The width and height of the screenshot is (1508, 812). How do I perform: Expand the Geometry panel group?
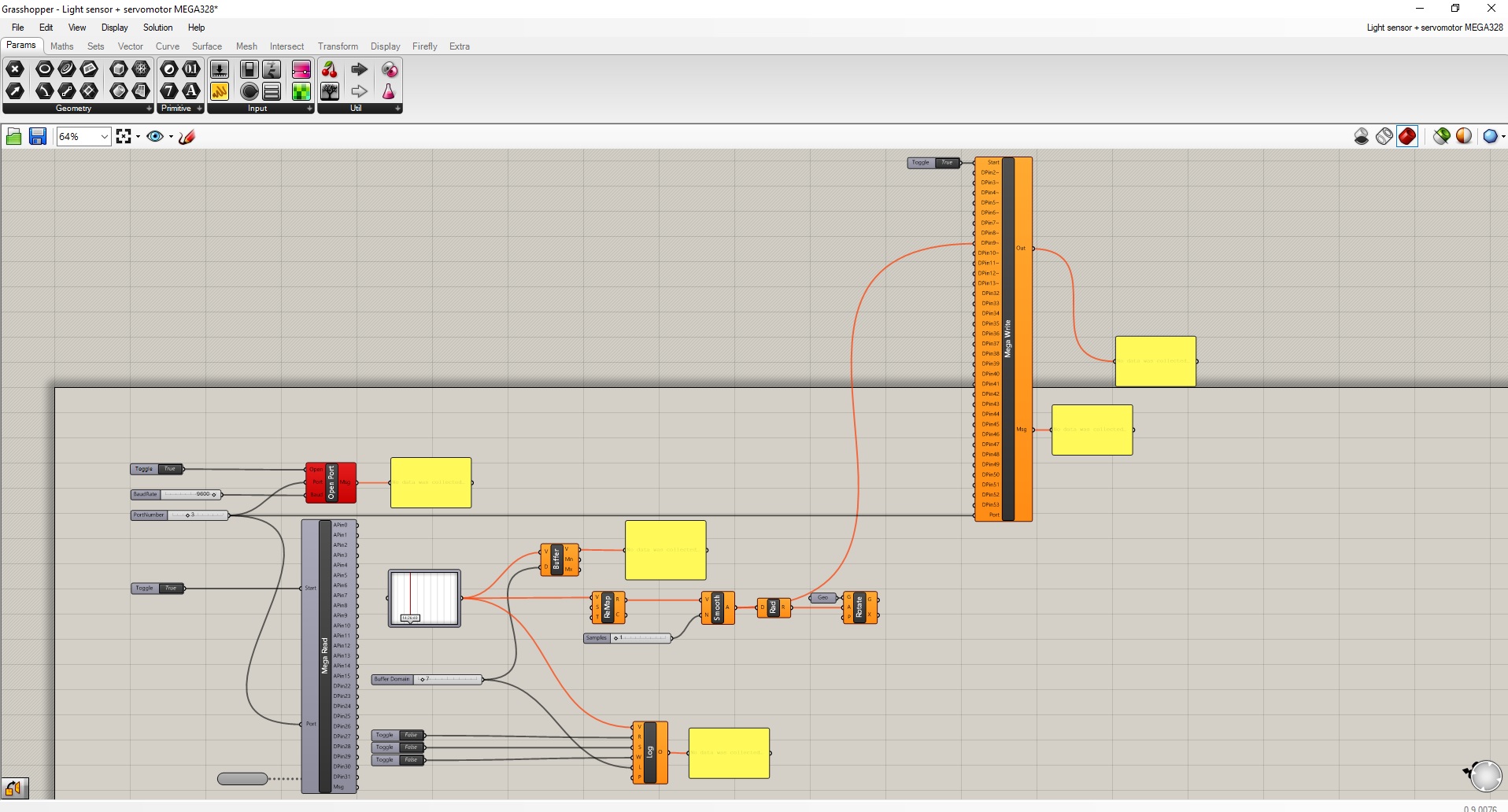[x=150, y=109]
